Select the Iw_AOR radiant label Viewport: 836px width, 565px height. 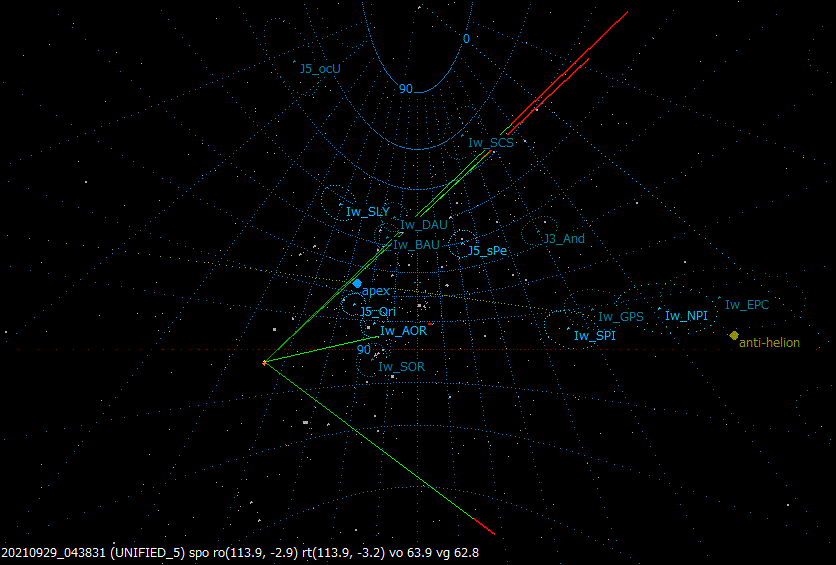tap(404, 331)
